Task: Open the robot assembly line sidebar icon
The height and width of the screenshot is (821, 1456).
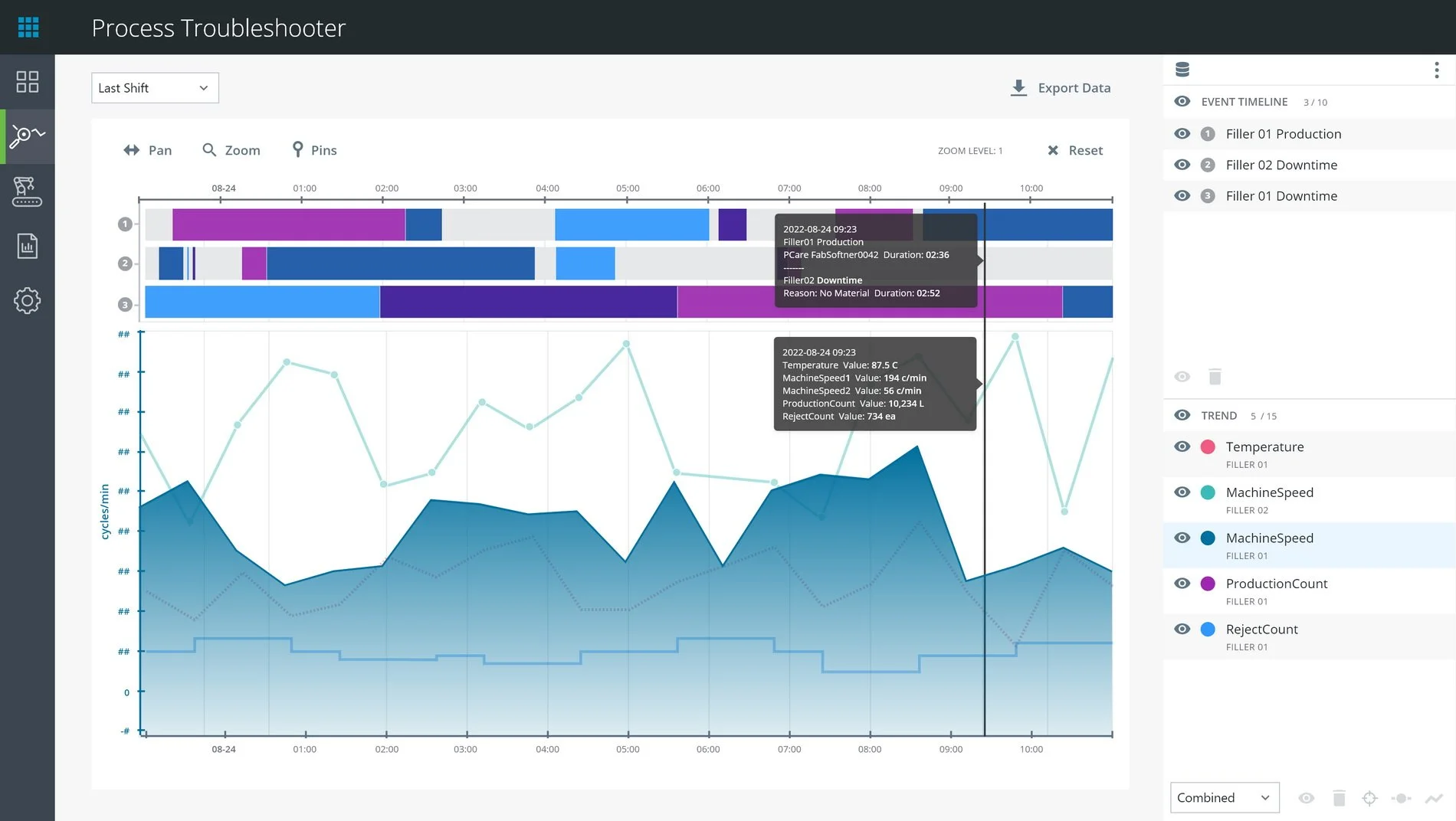Action: 28,191
